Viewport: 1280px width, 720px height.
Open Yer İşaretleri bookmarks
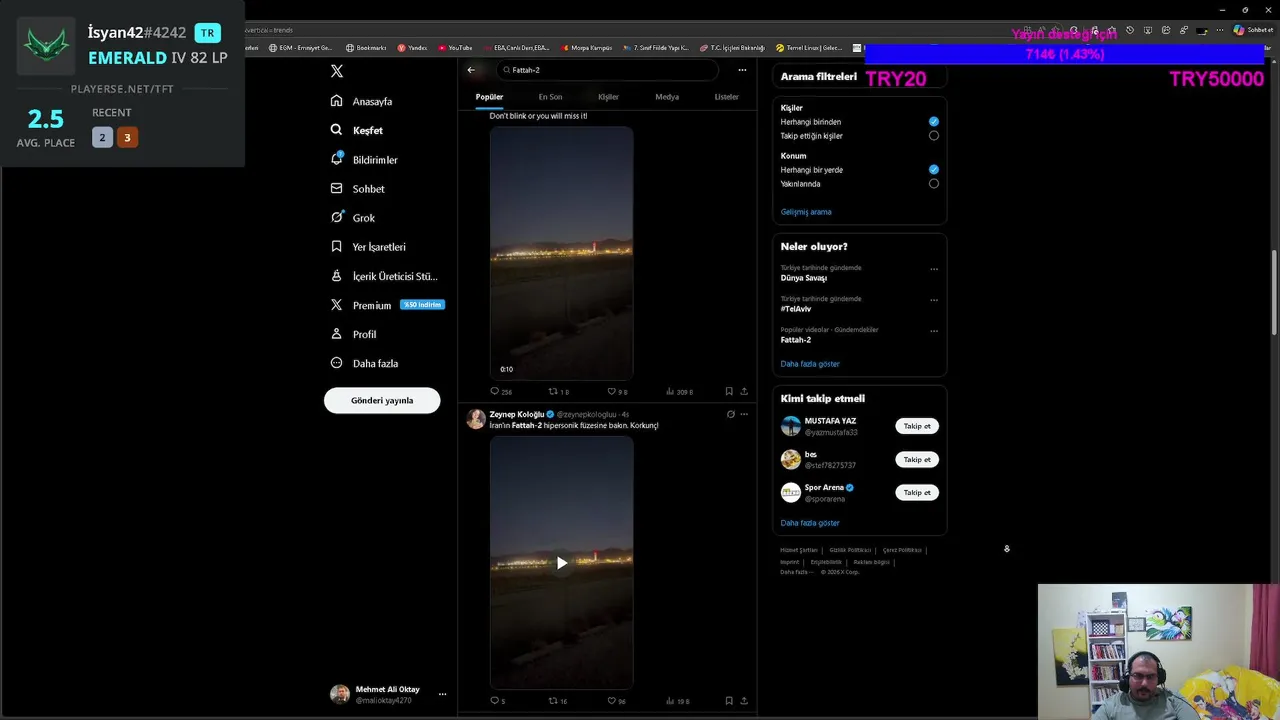pyautogui.click(x=368, y=246)
